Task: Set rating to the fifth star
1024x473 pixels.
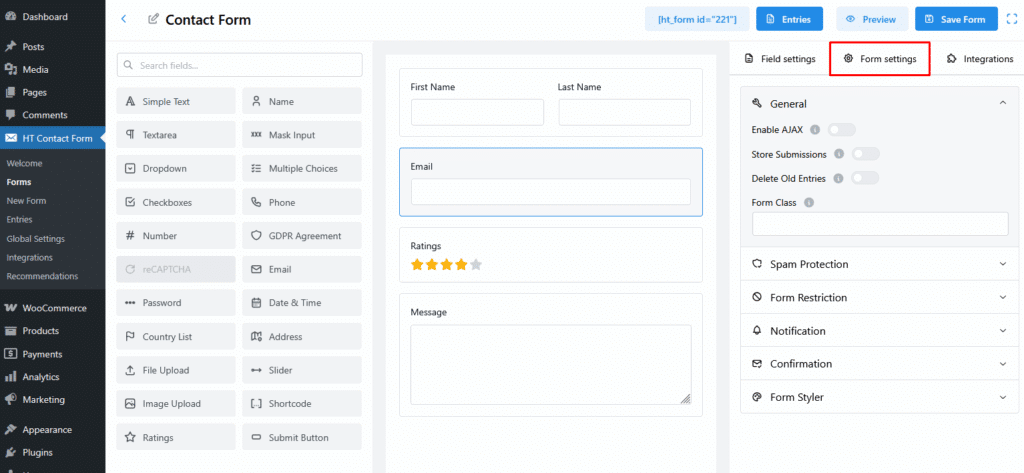Action: 476,265
